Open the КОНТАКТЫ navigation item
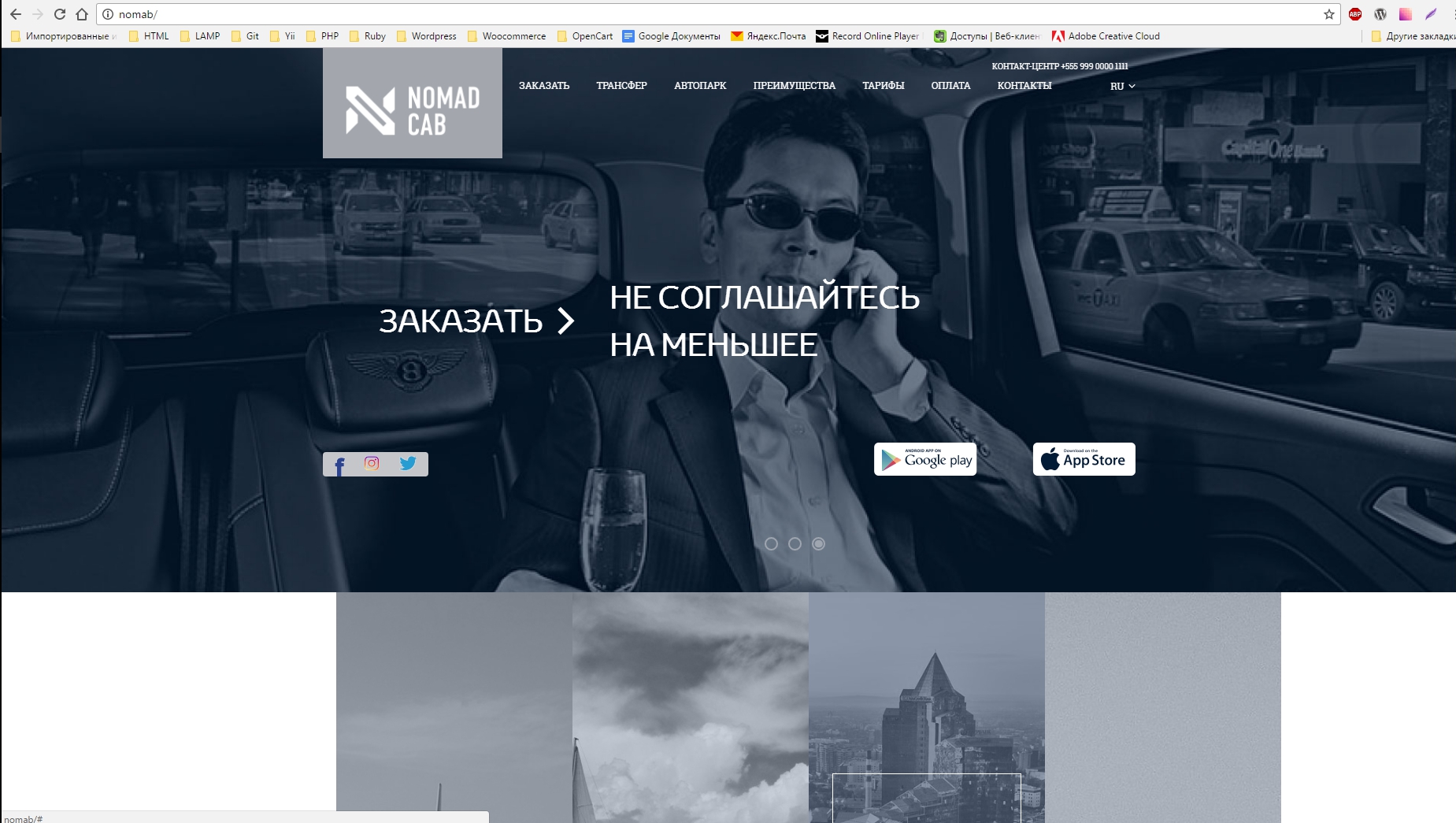The image size is (1456, 823). pyautogui.click(x=1024, y=86)
